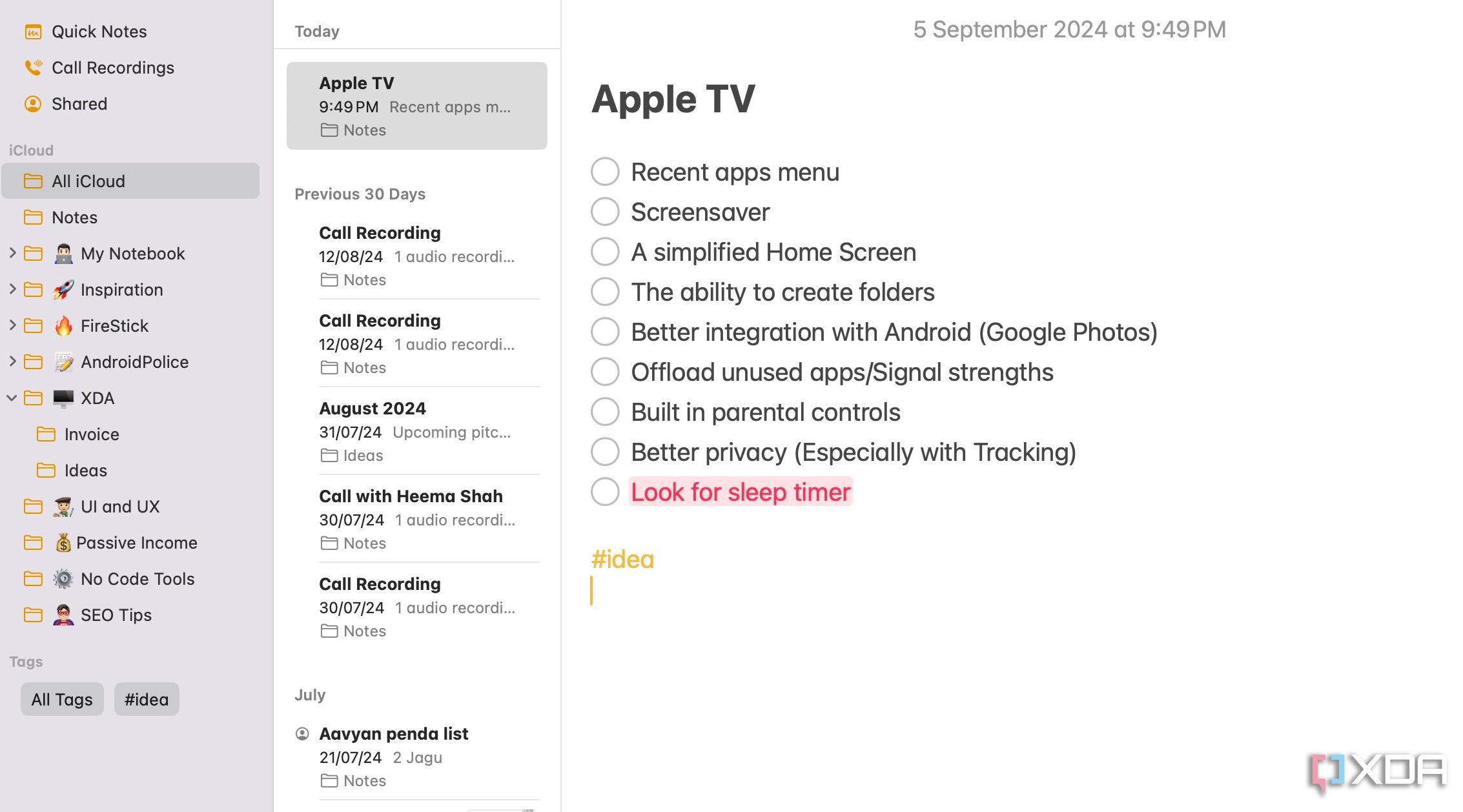
Task: Expand the My Notebook folder tree
Action: [x=11, y=253]
